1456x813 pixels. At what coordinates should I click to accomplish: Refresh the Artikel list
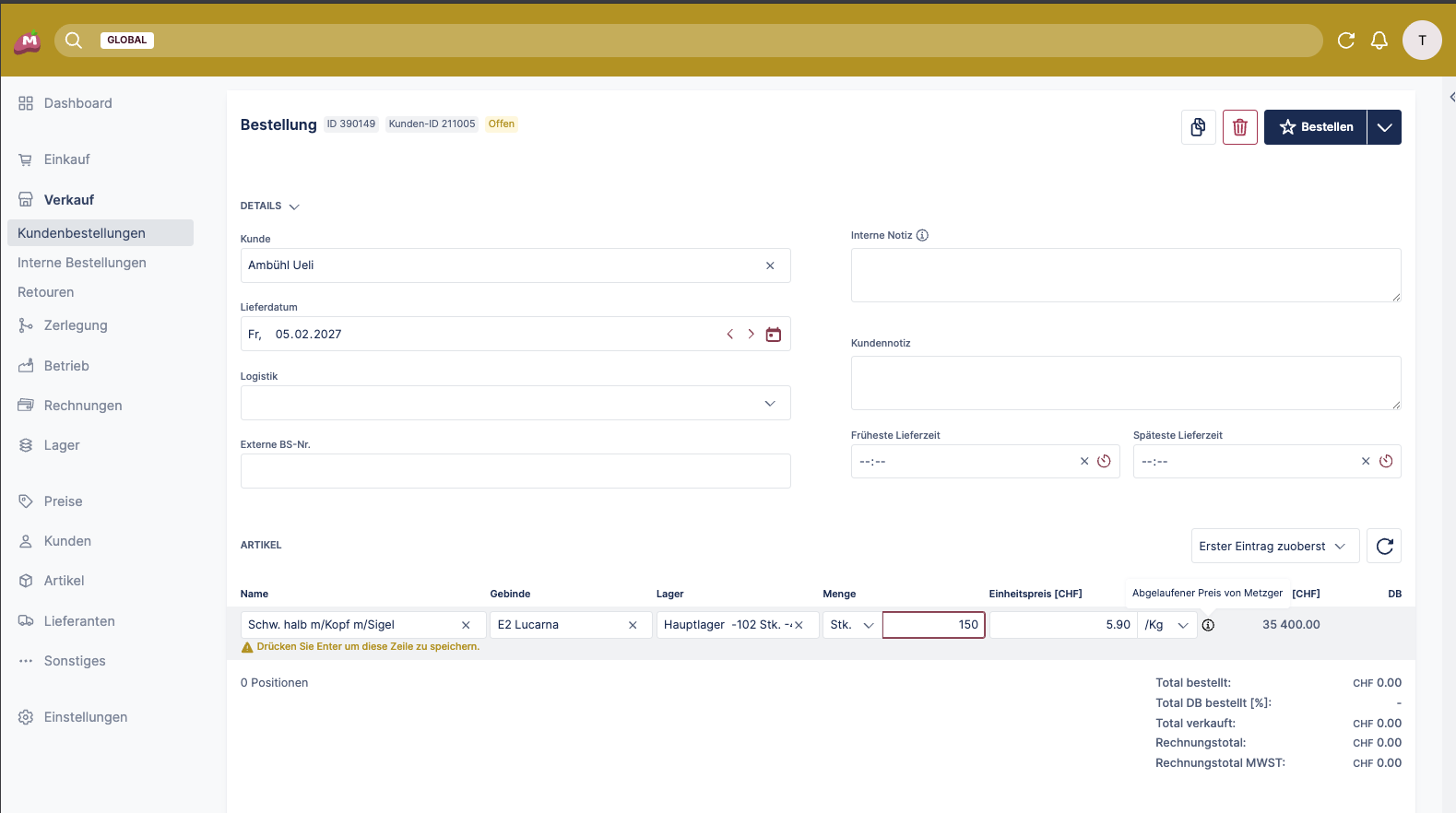click(x=1384, y=547)
